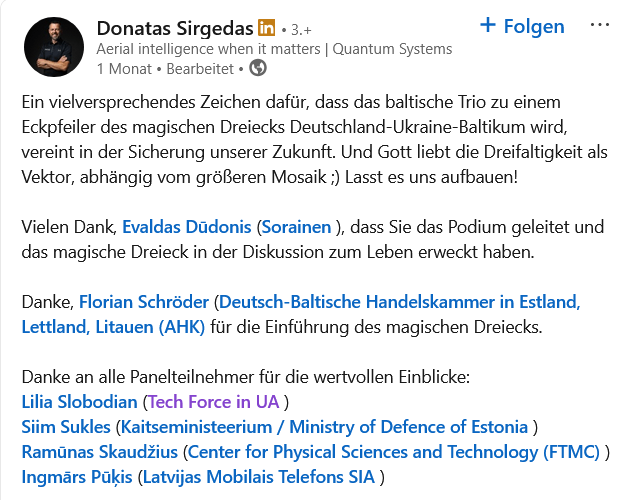
Task: Open Center for Physical Sciences link
Action: [x=394, y=452]
